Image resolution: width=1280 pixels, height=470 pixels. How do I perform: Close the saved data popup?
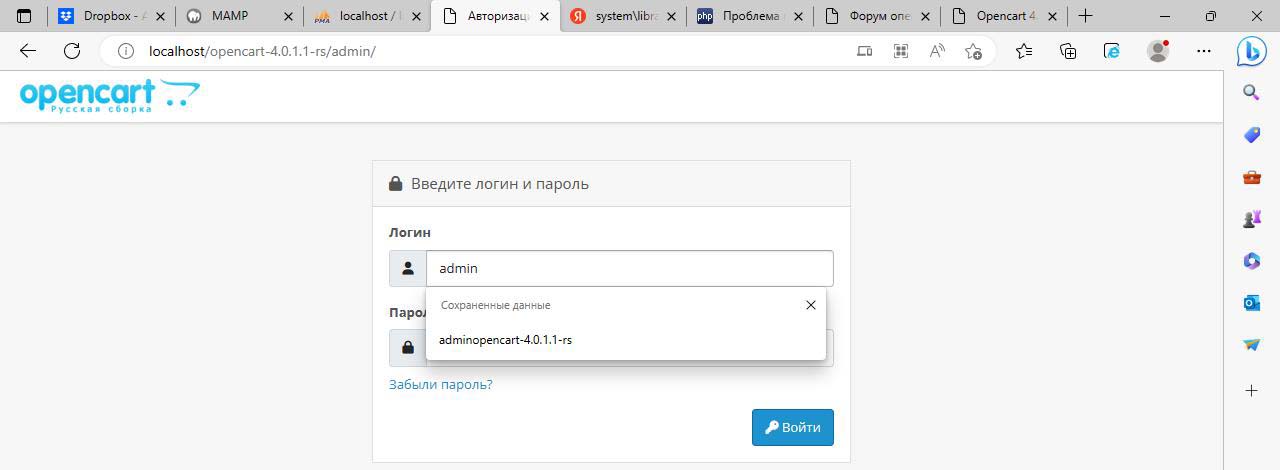811,305
